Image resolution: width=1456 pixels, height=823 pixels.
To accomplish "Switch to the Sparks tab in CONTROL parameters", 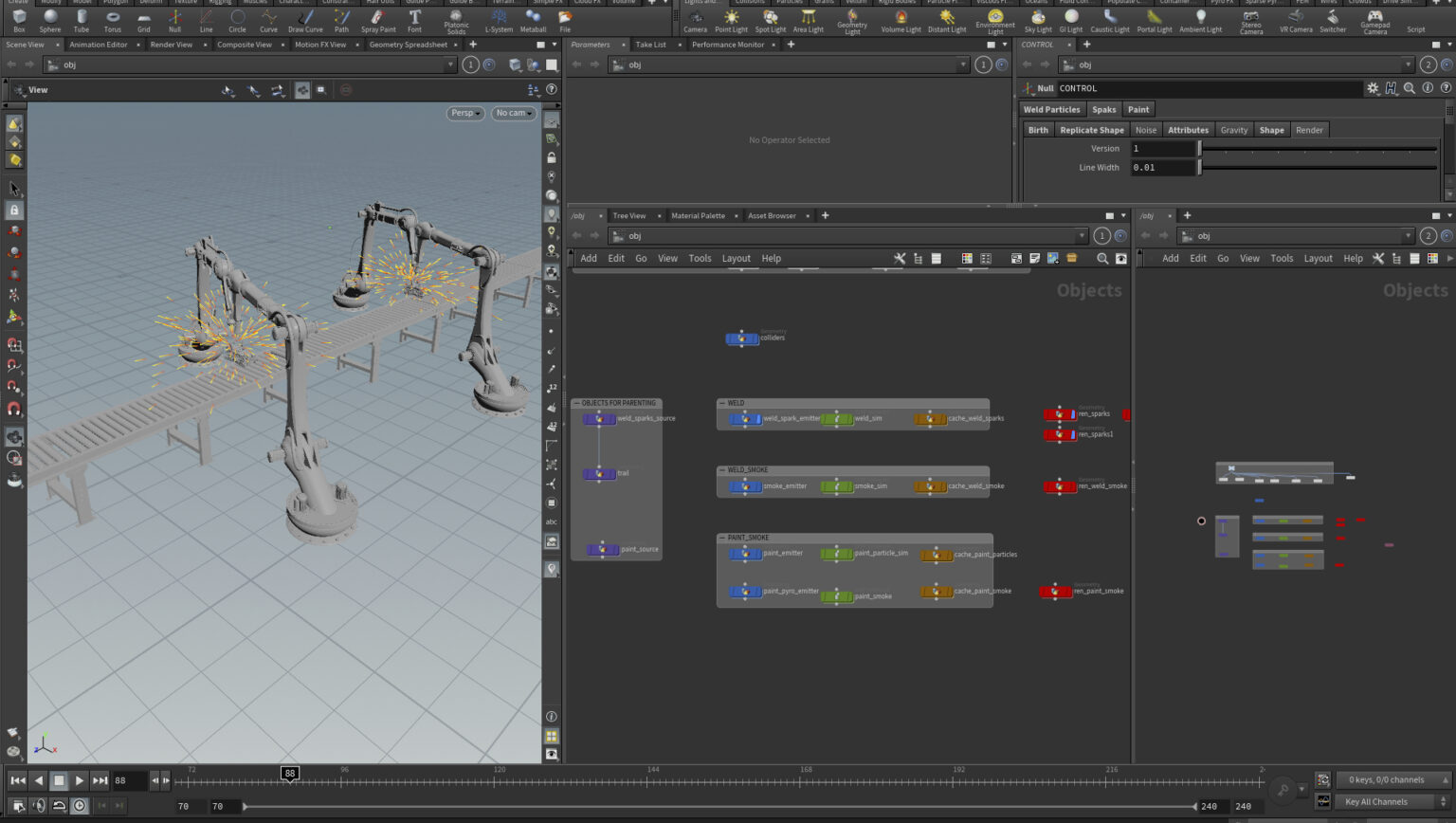I will (x=1103, y=109).
